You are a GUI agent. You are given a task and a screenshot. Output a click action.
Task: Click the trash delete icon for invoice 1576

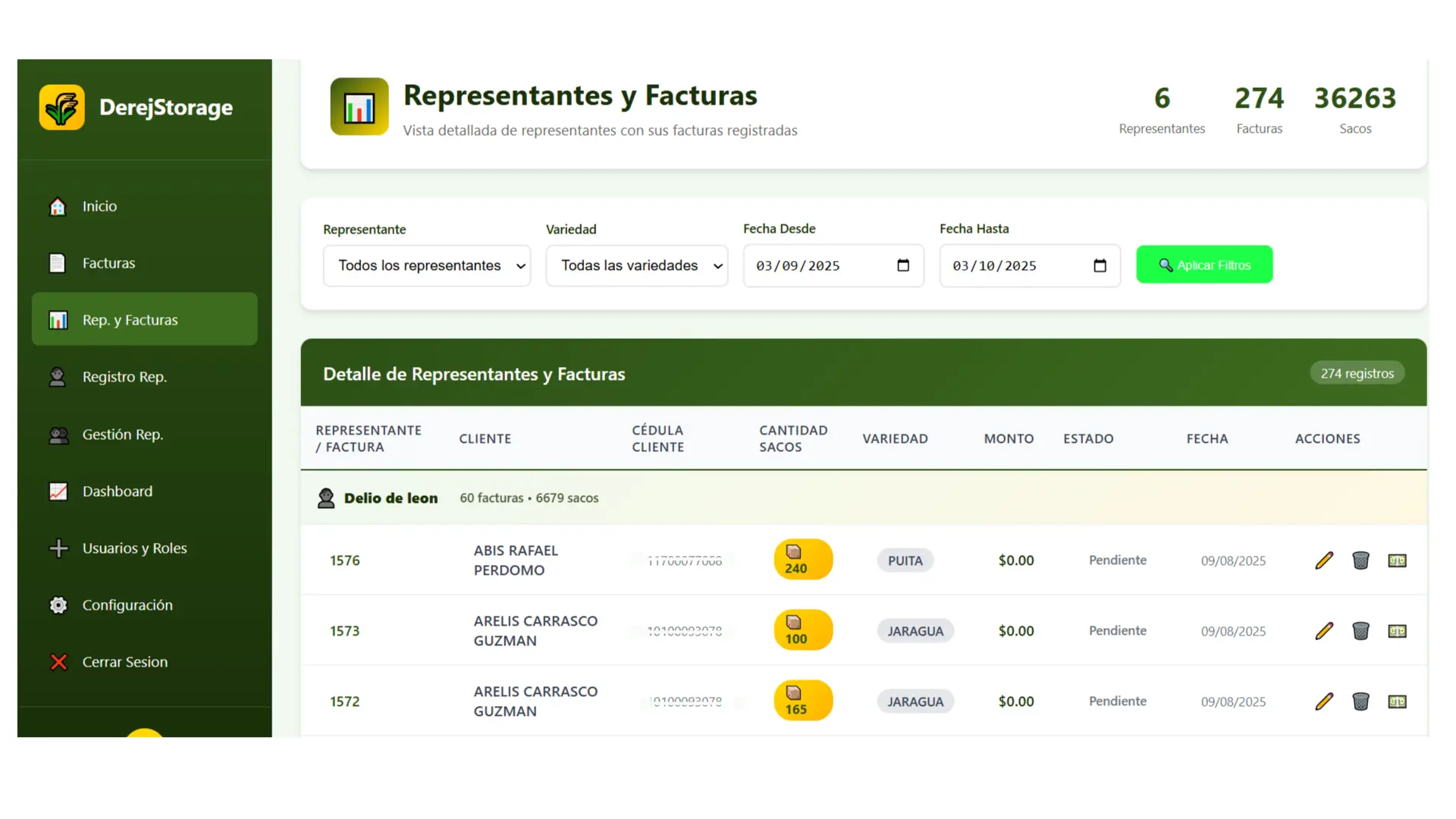pos(1360,560)
